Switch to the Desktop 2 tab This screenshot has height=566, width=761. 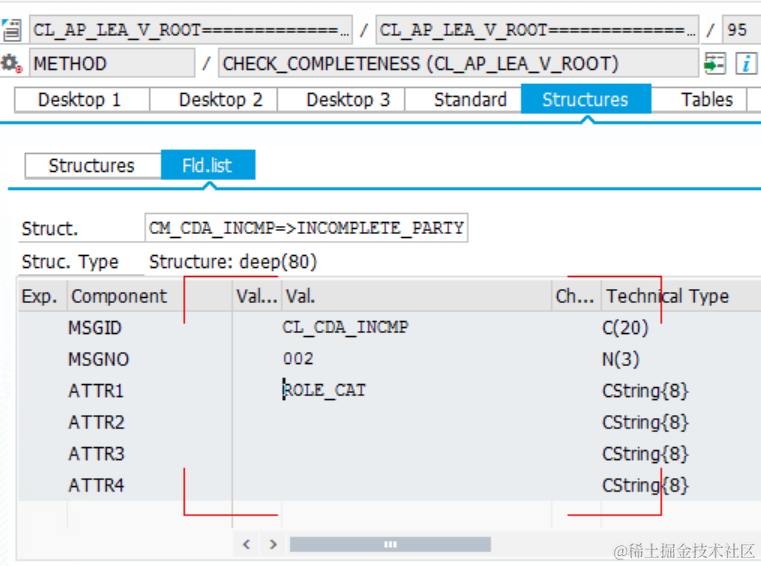214,100
